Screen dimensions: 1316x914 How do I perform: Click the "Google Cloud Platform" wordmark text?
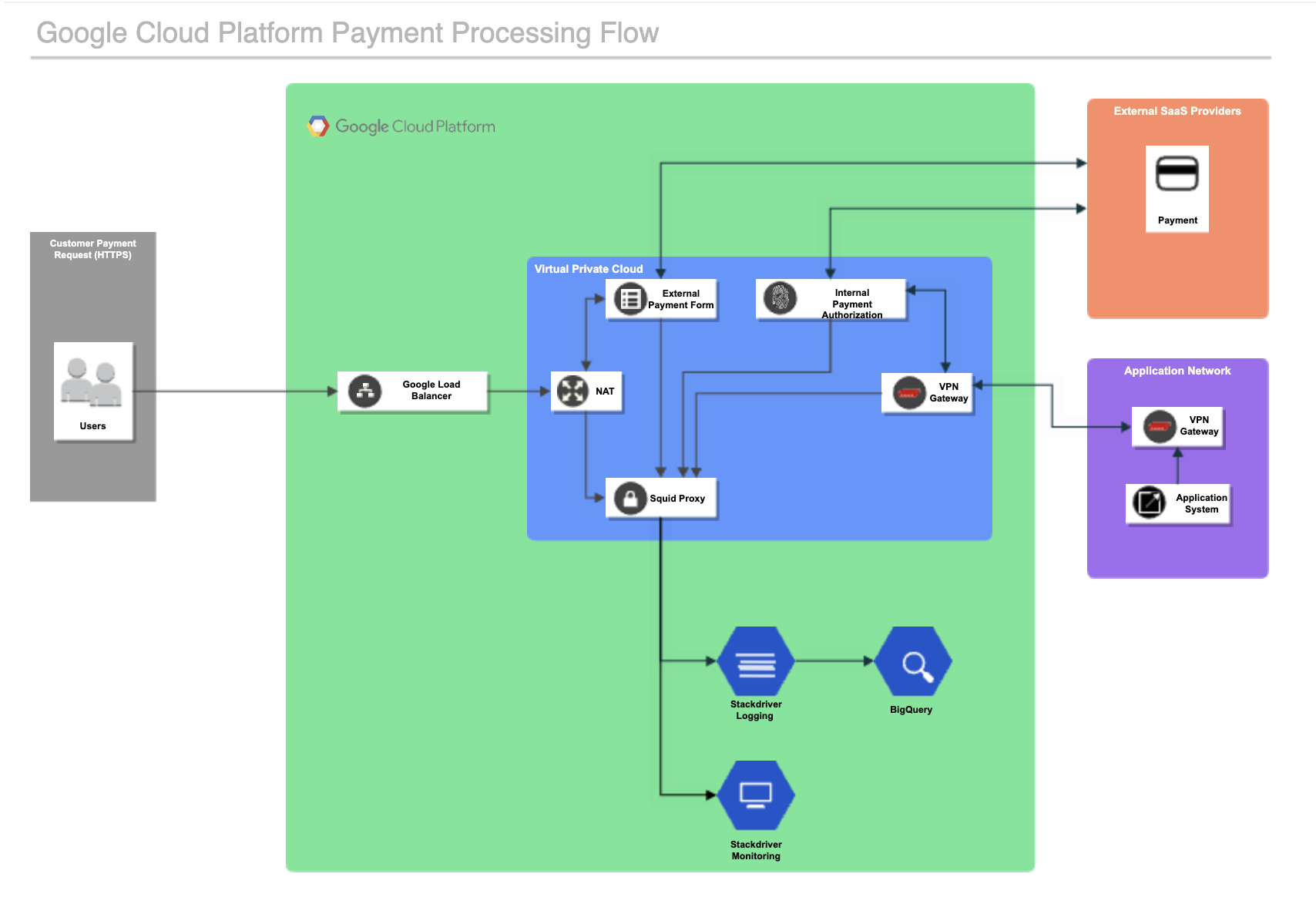415,126
